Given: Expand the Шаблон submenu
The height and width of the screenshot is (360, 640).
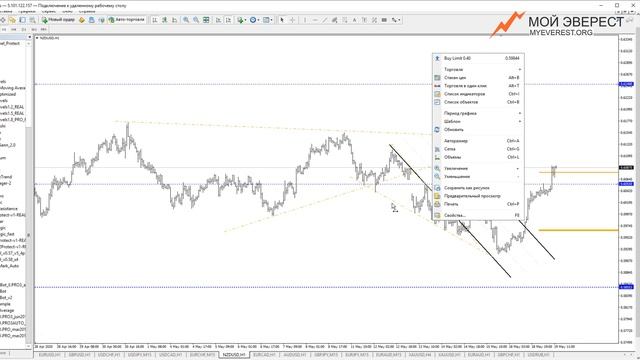Looking at the screenshot, I should tap(478, 121).
